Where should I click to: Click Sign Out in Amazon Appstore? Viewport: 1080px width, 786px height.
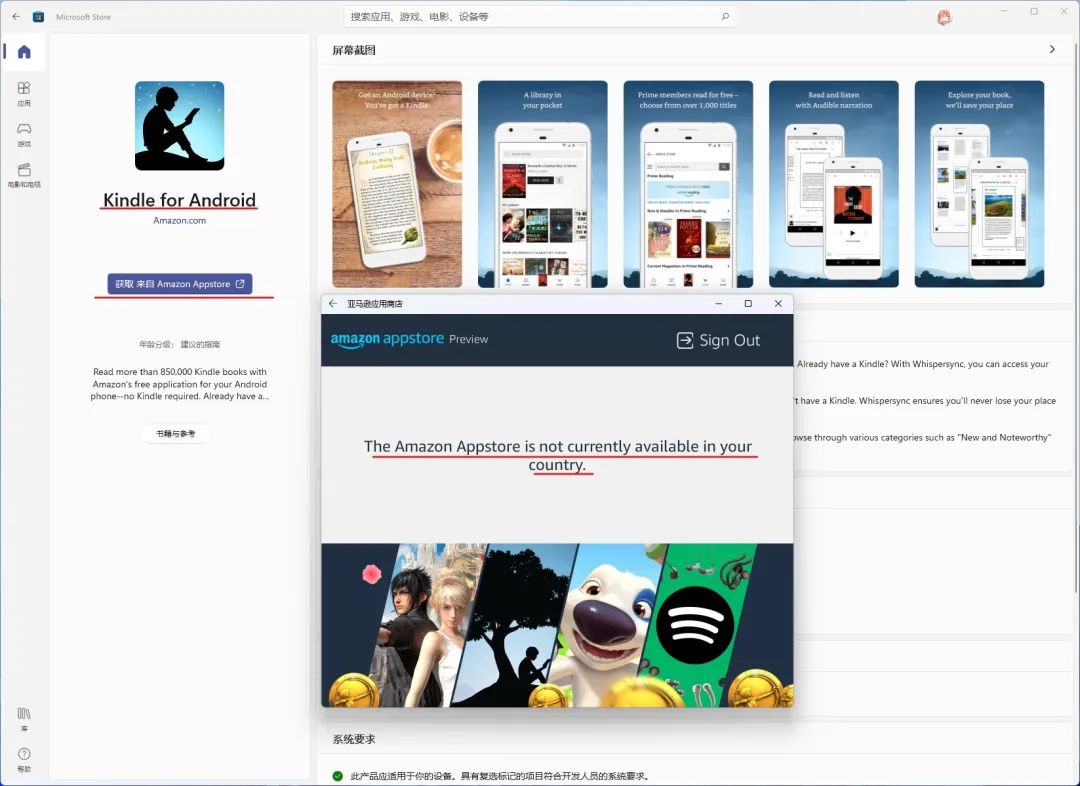pos(718,340)
